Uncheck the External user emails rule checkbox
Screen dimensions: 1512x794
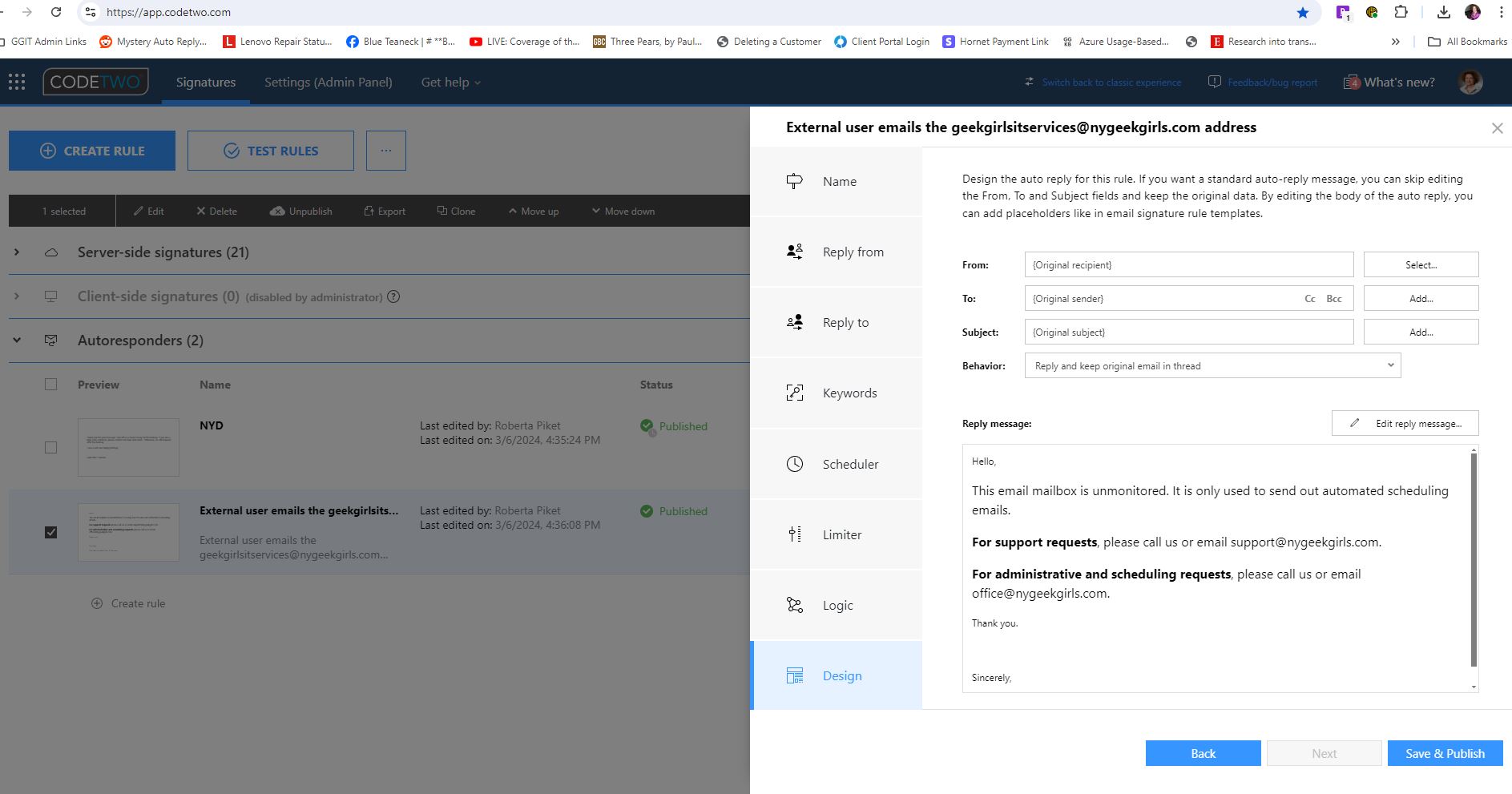click(51, 532)
